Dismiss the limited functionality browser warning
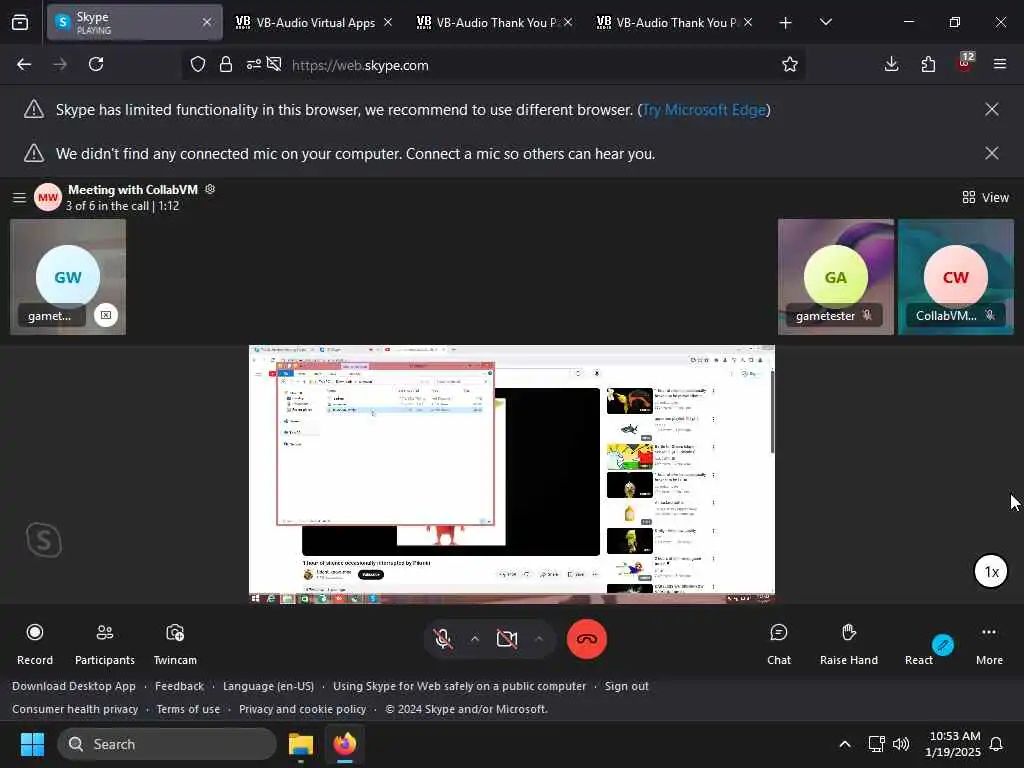This screenshot has width=1024, height=768. [991, 109]
